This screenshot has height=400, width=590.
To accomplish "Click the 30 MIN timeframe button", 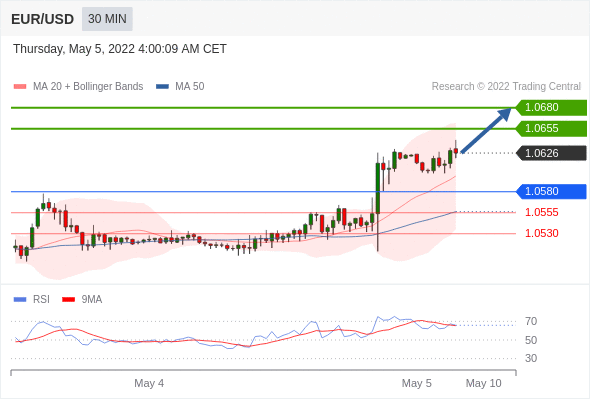I will tap(107, 18).
